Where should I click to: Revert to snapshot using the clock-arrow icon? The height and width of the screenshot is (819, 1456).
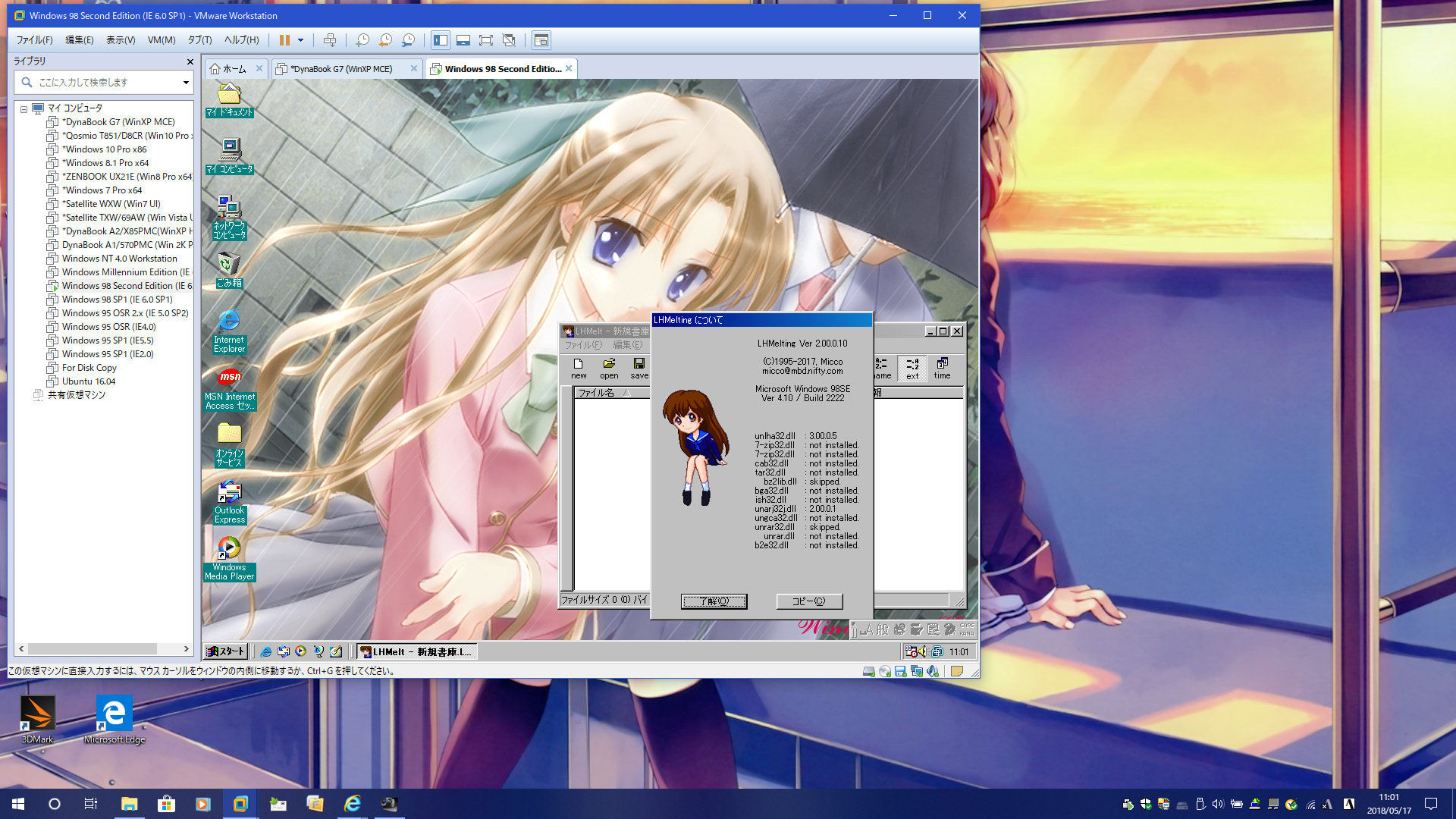[385, 40]
